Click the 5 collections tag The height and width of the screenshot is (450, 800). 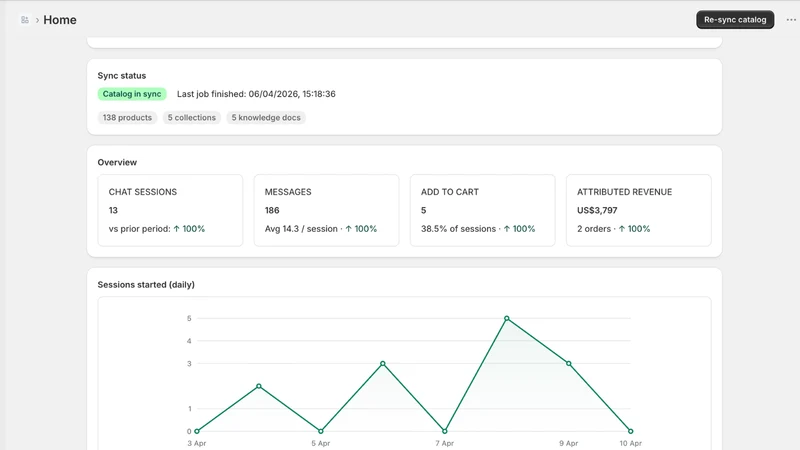(x=192, y=117)
